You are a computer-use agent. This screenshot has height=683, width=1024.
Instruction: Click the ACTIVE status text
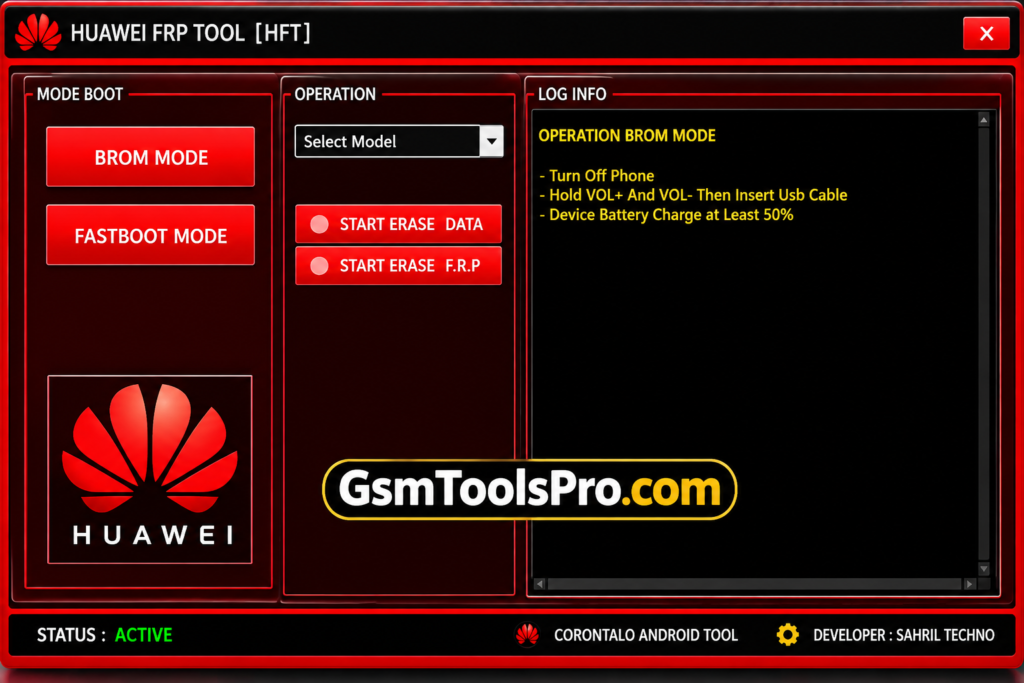tap(144, 635)
